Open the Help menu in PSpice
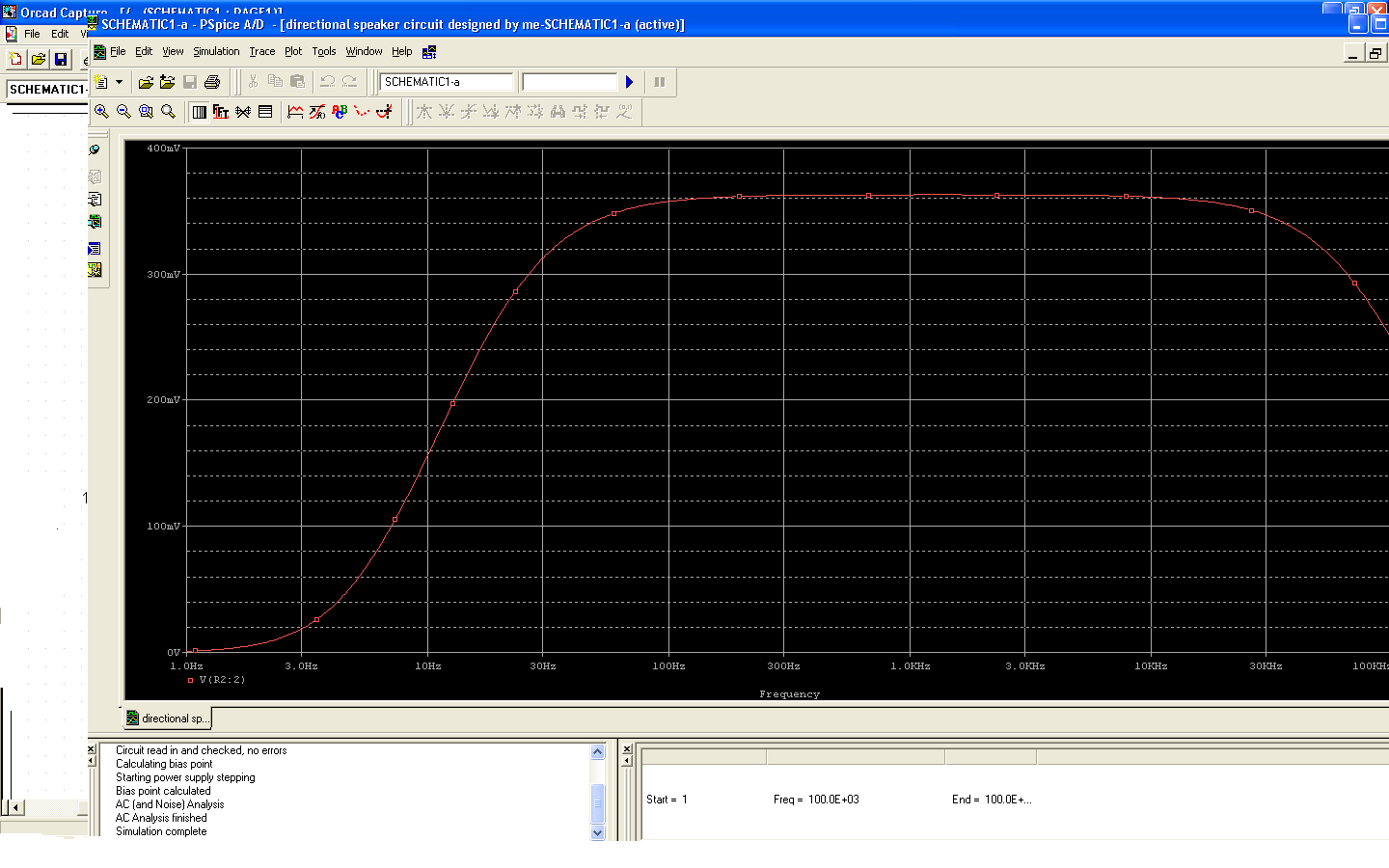 (402, 52)
